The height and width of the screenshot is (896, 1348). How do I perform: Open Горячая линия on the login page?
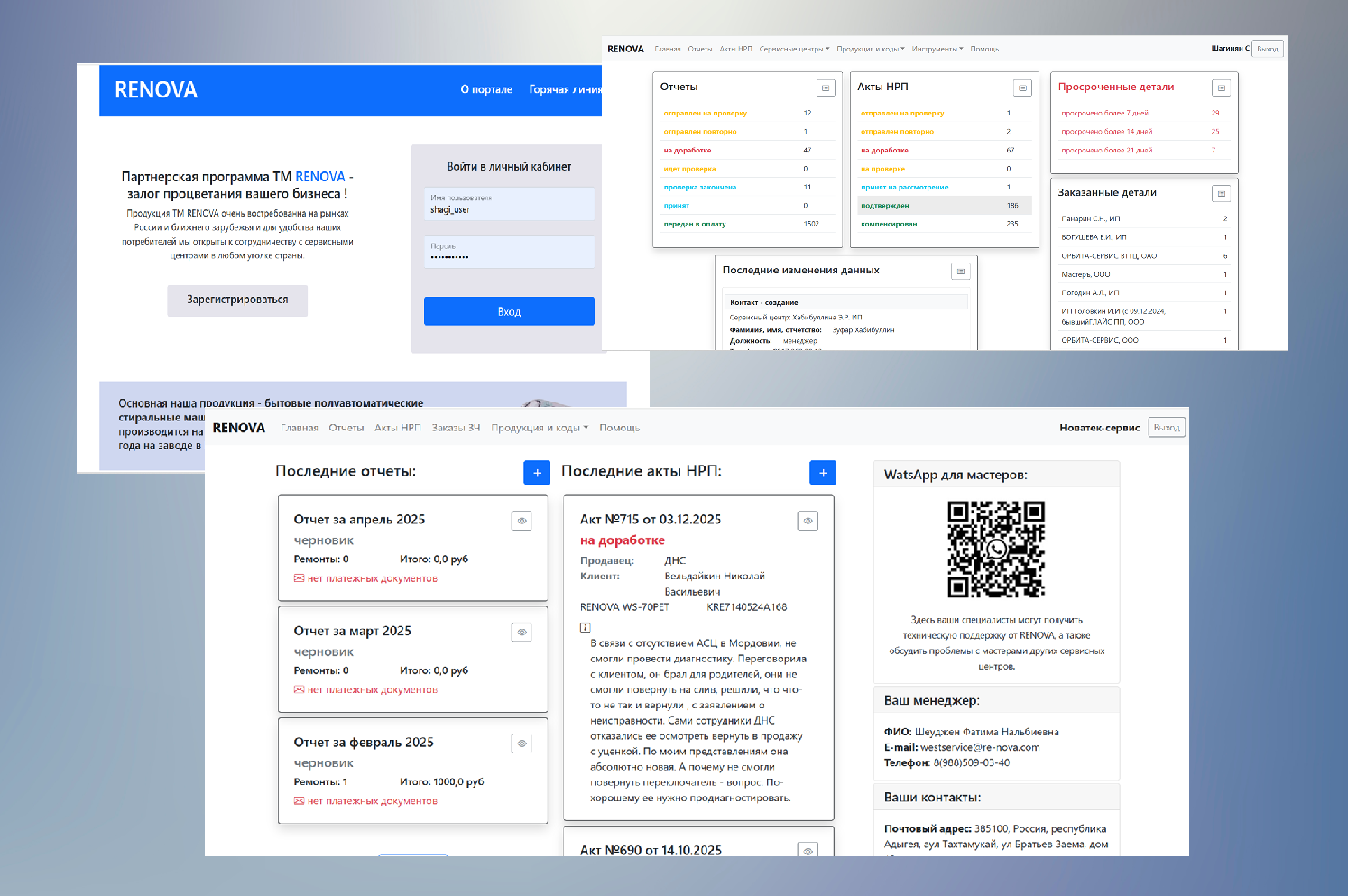tap(566, 89)
